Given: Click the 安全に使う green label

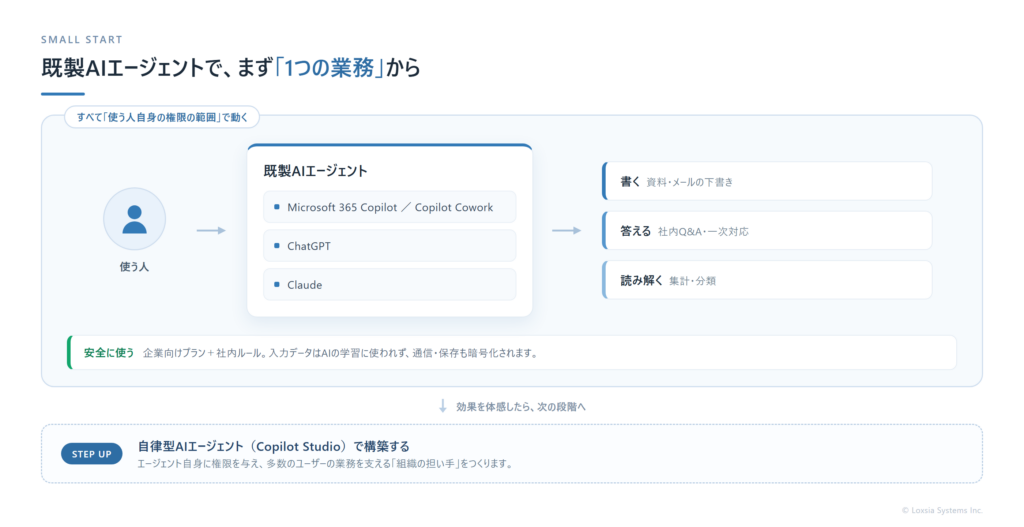Looking at the screenshot, I should pos(109,353).
